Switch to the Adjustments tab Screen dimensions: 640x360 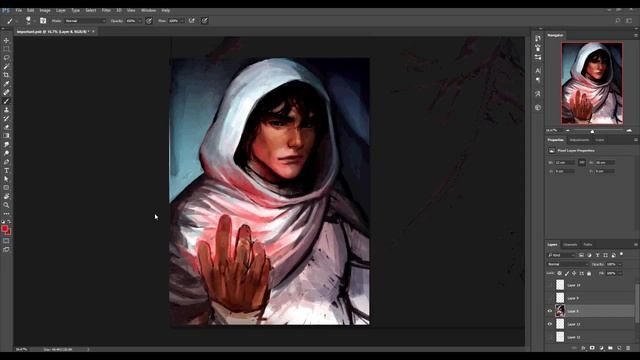point(579,140)
